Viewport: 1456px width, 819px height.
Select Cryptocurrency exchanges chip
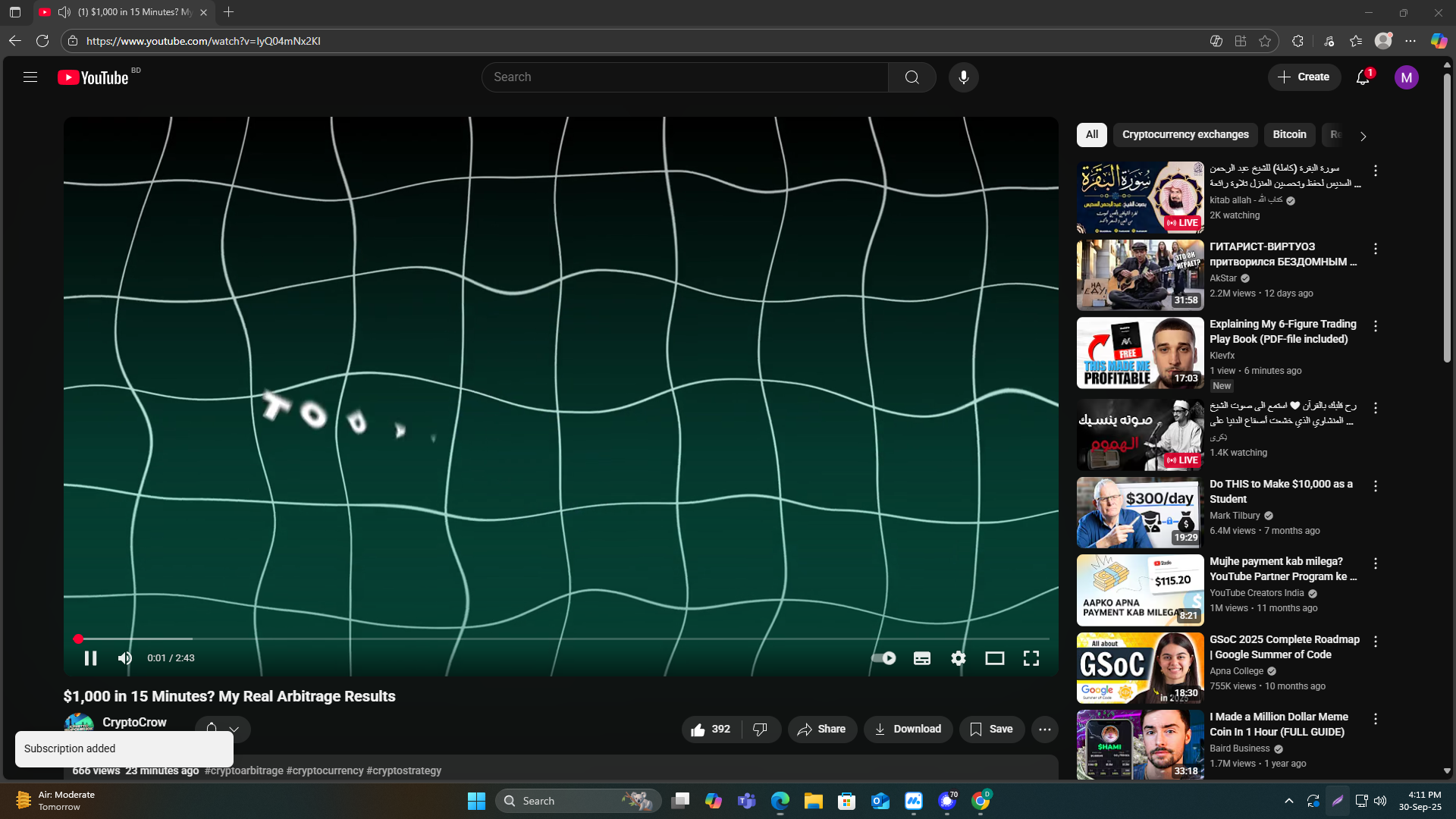(1185, 134)
